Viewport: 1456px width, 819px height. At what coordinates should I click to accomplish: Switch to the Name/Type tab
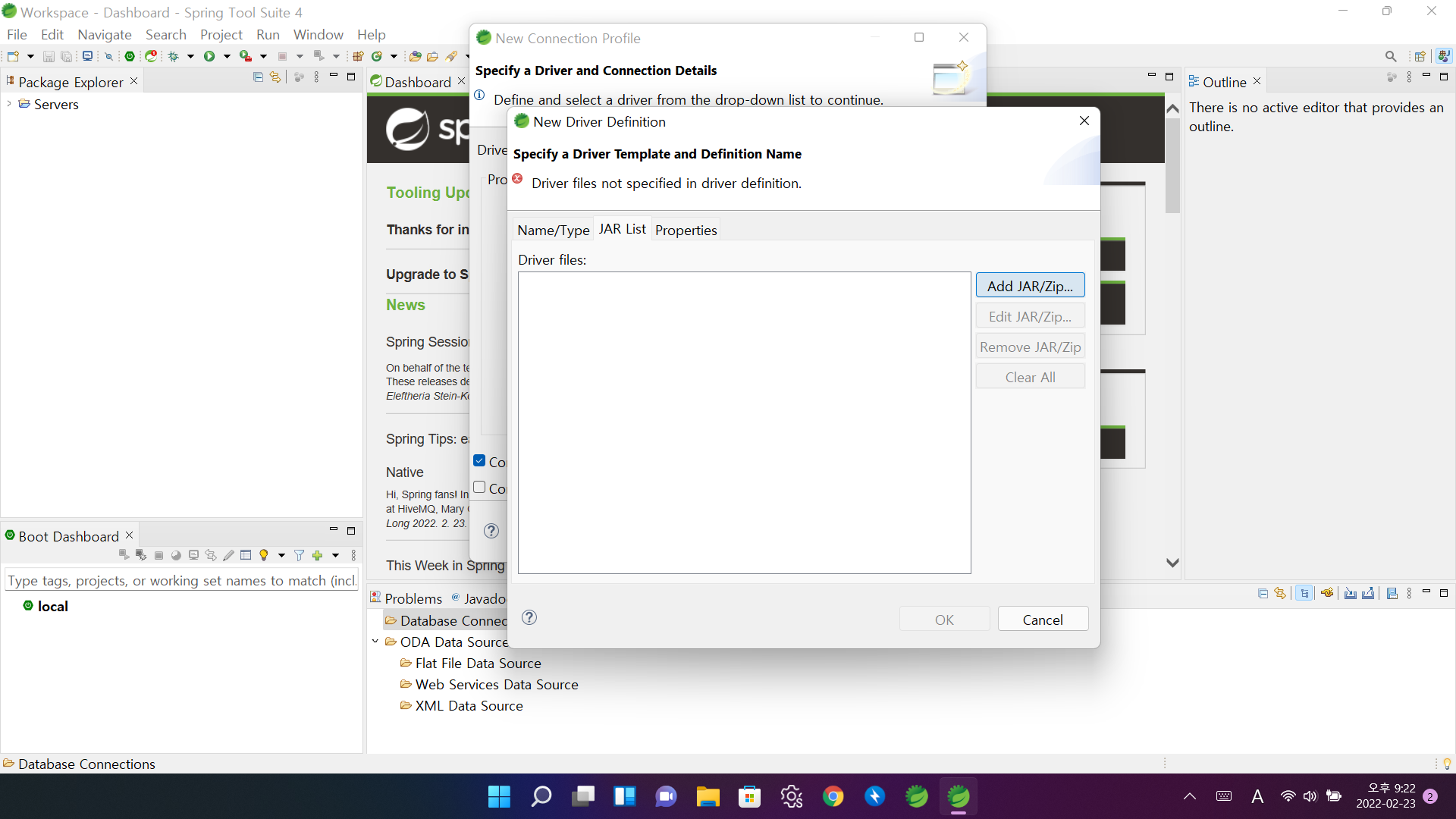click(553, 230)
